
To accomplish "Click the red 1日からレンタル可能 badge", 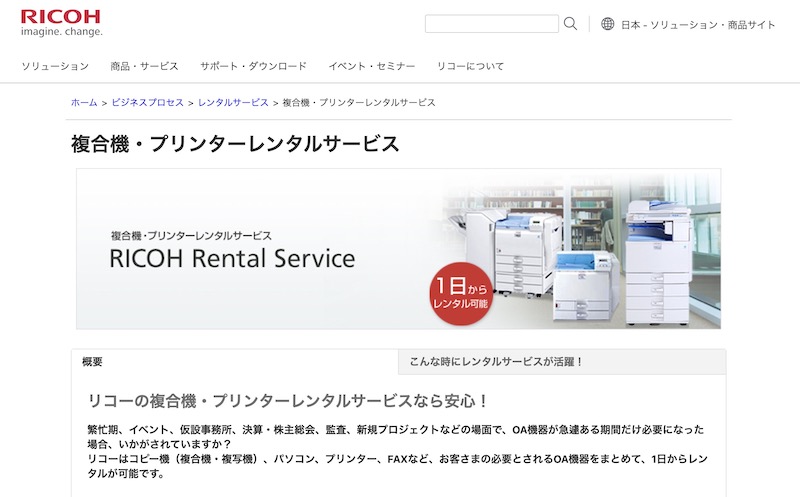I will (x=461, y=293).
